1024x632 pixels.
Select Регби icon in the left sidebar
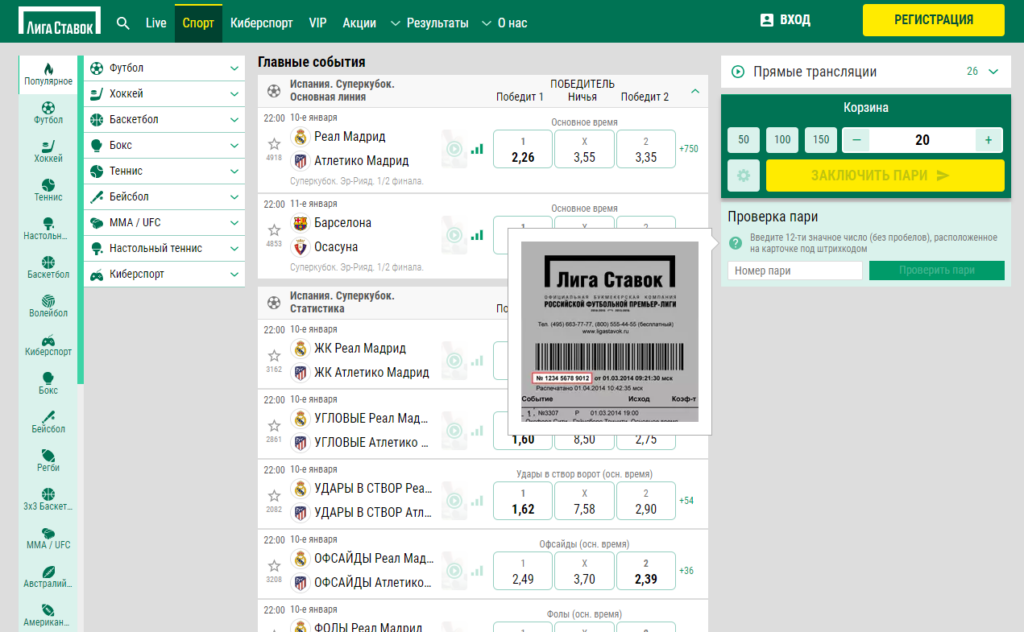click(48, 460)
